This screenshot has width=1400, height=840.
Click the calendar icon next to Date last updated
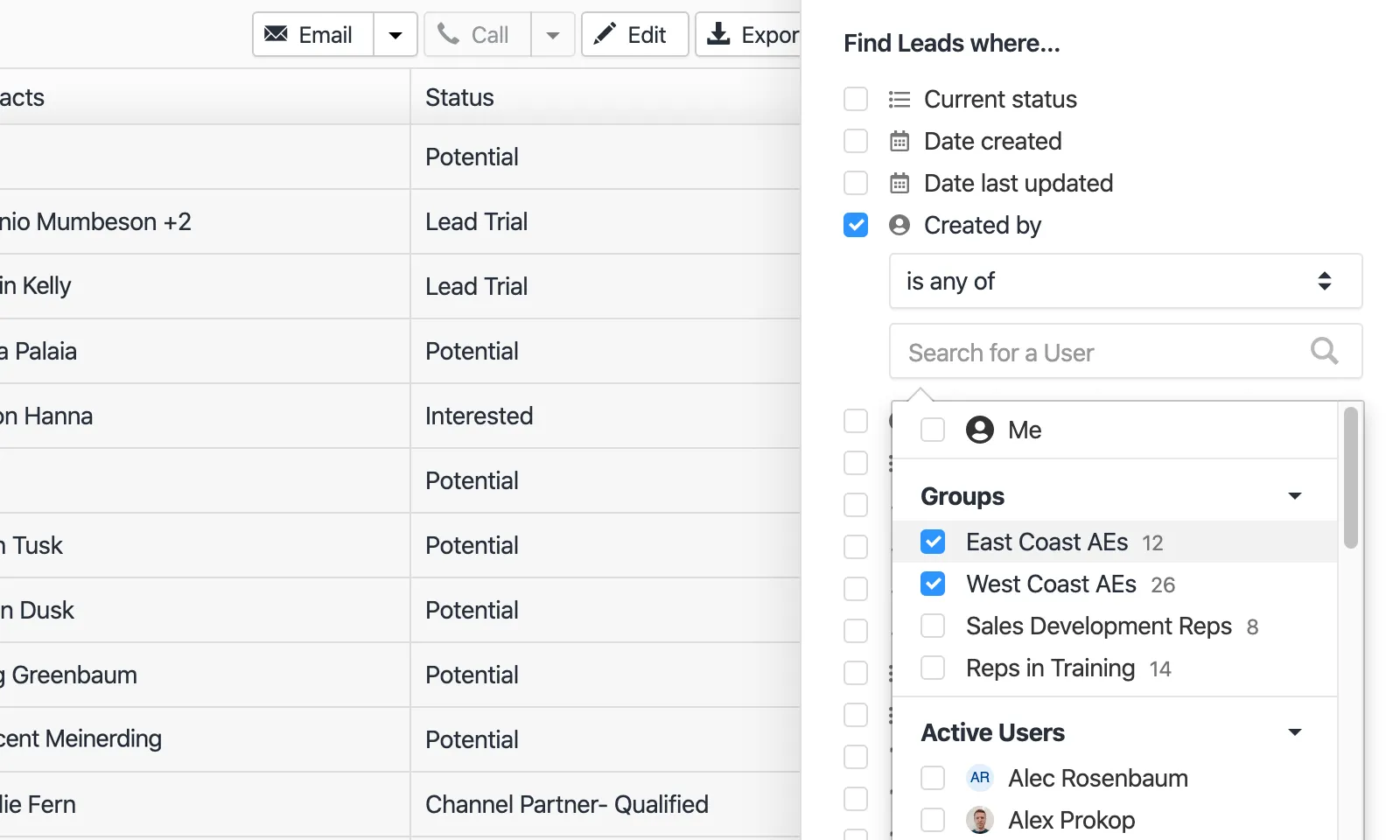click(899, 183)
